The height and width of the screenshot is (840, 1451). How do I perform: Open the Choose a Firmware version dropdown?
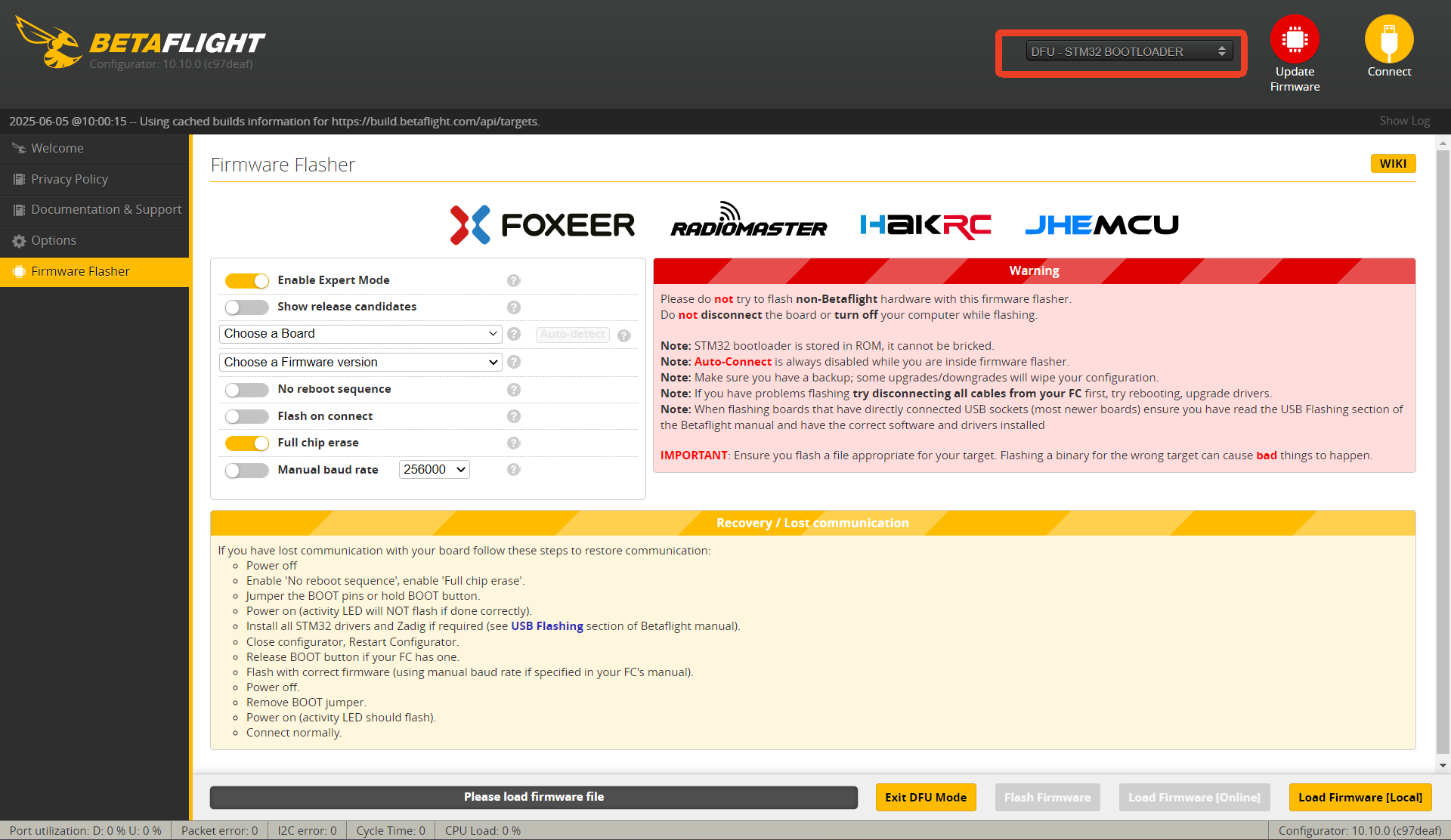[360, 363]
